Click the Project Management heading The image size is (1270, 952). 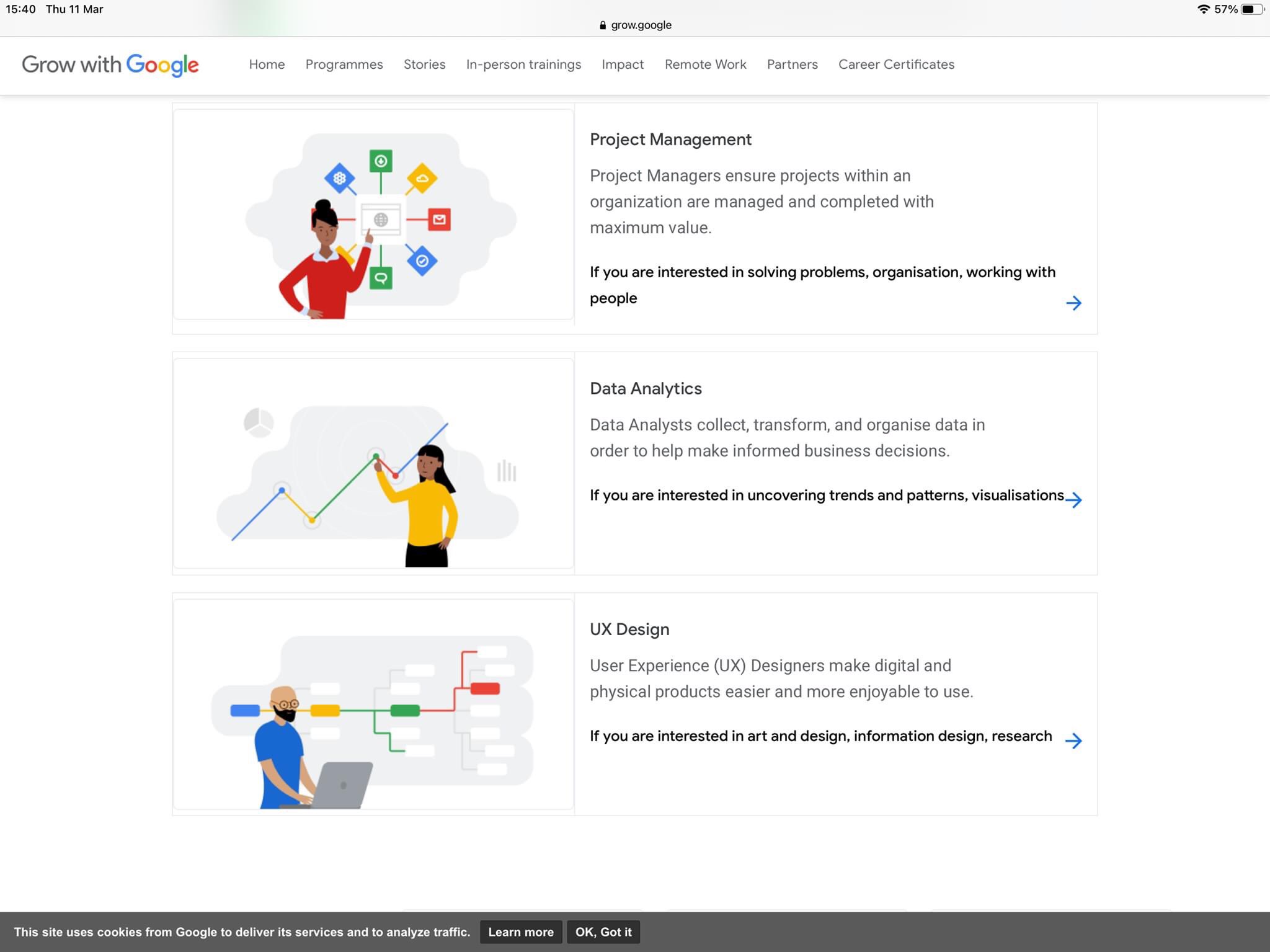click(x=670, y=140)
